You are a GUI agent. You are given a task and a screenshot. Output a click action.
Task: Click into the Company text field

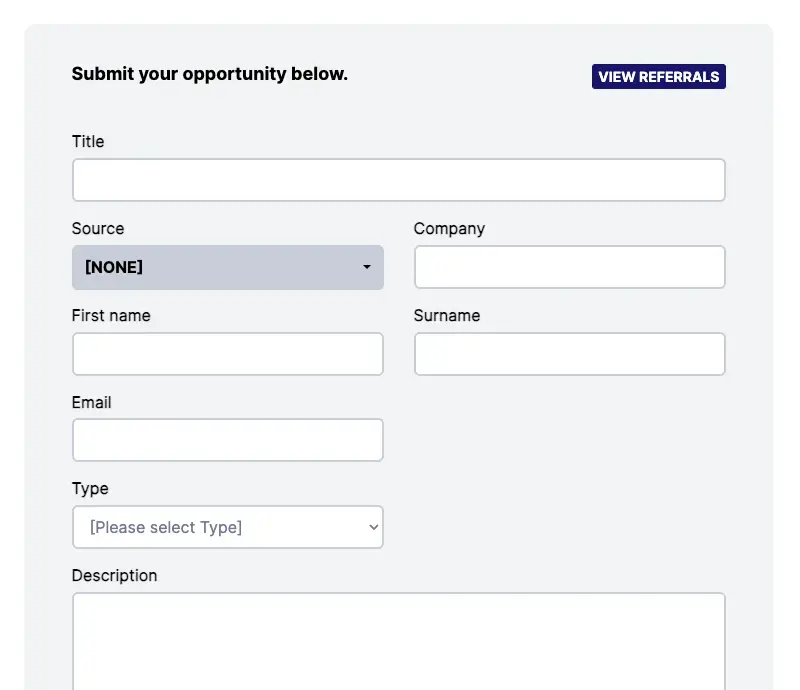coord(569,267)
